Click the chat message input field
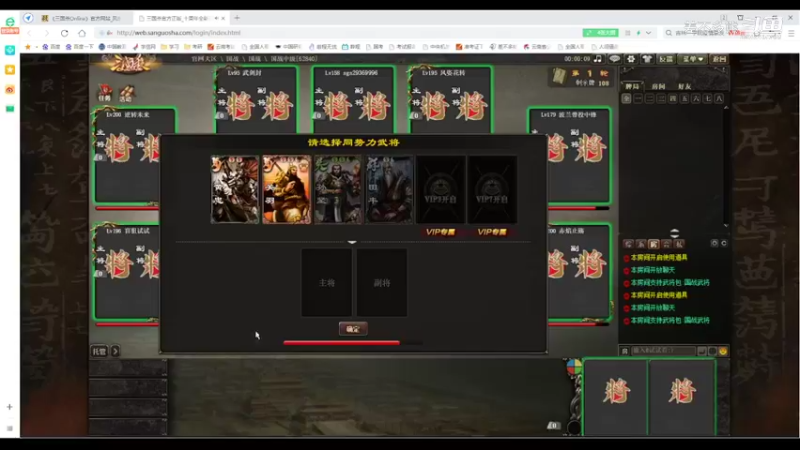Viewport: 800px width, 450px height. click(x=663, y=351)
